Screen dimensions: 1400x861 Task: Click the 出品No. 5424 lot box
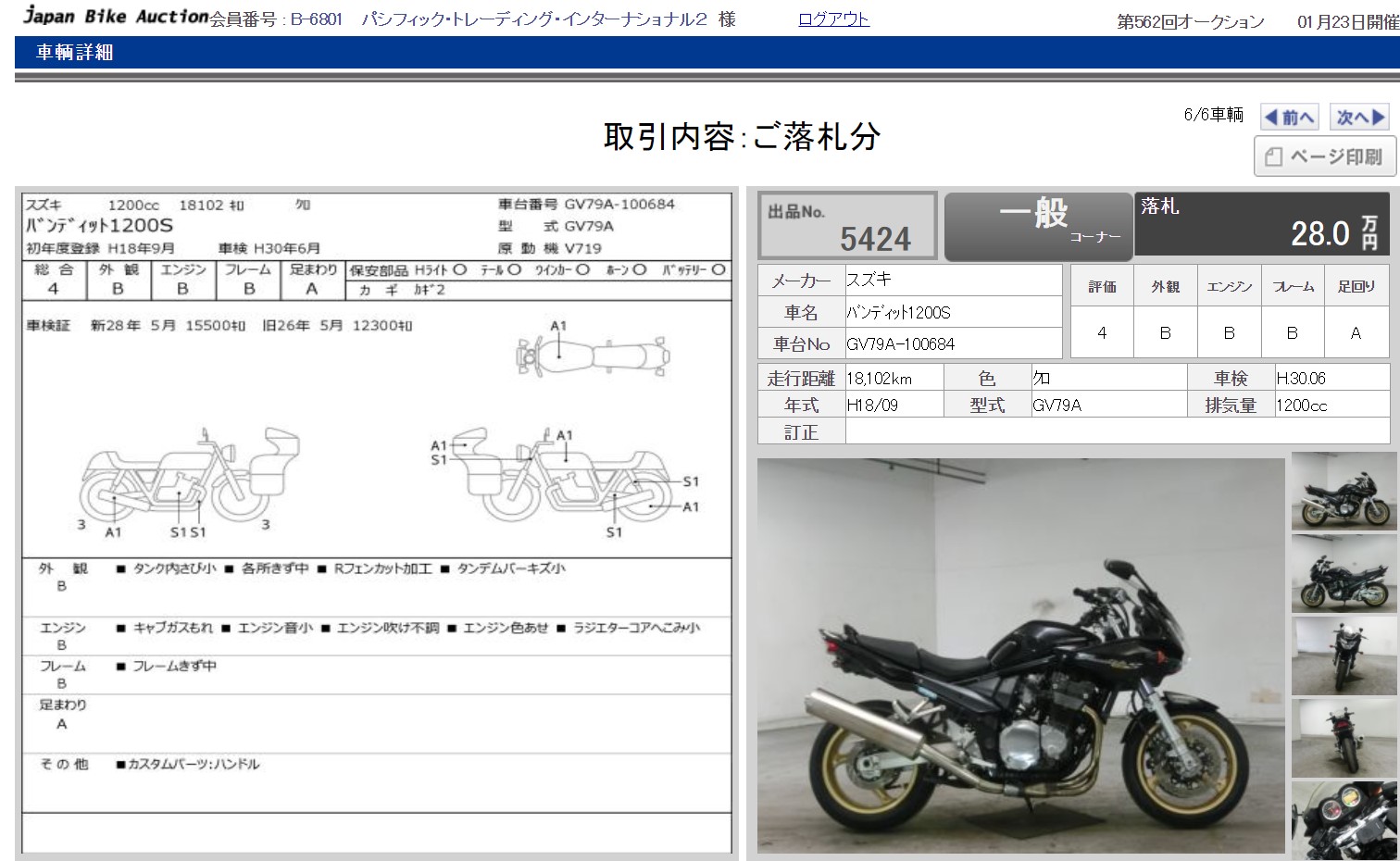click(847, 226)
